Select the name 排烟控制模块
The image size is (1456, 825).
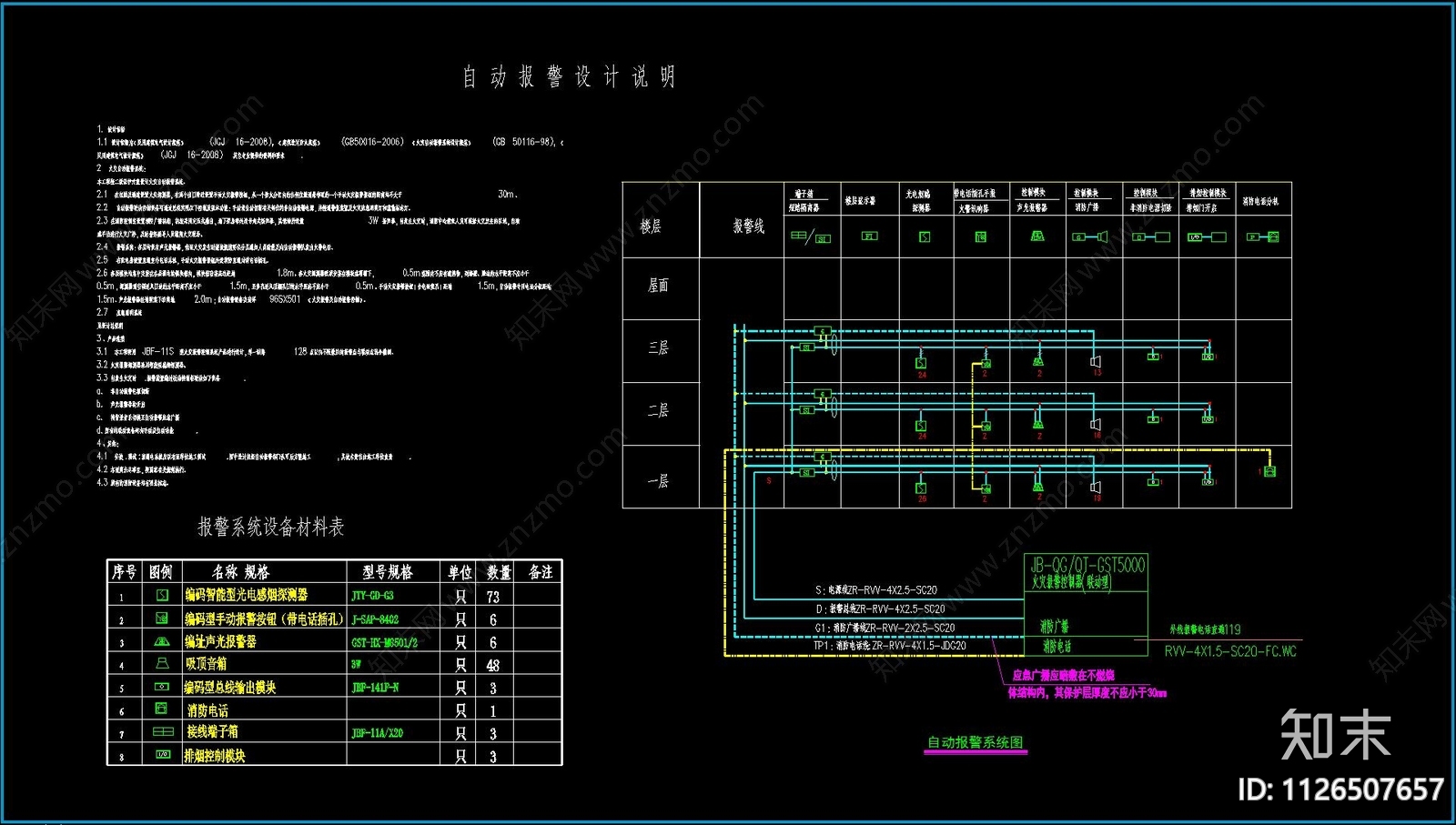tap(215, 756)
